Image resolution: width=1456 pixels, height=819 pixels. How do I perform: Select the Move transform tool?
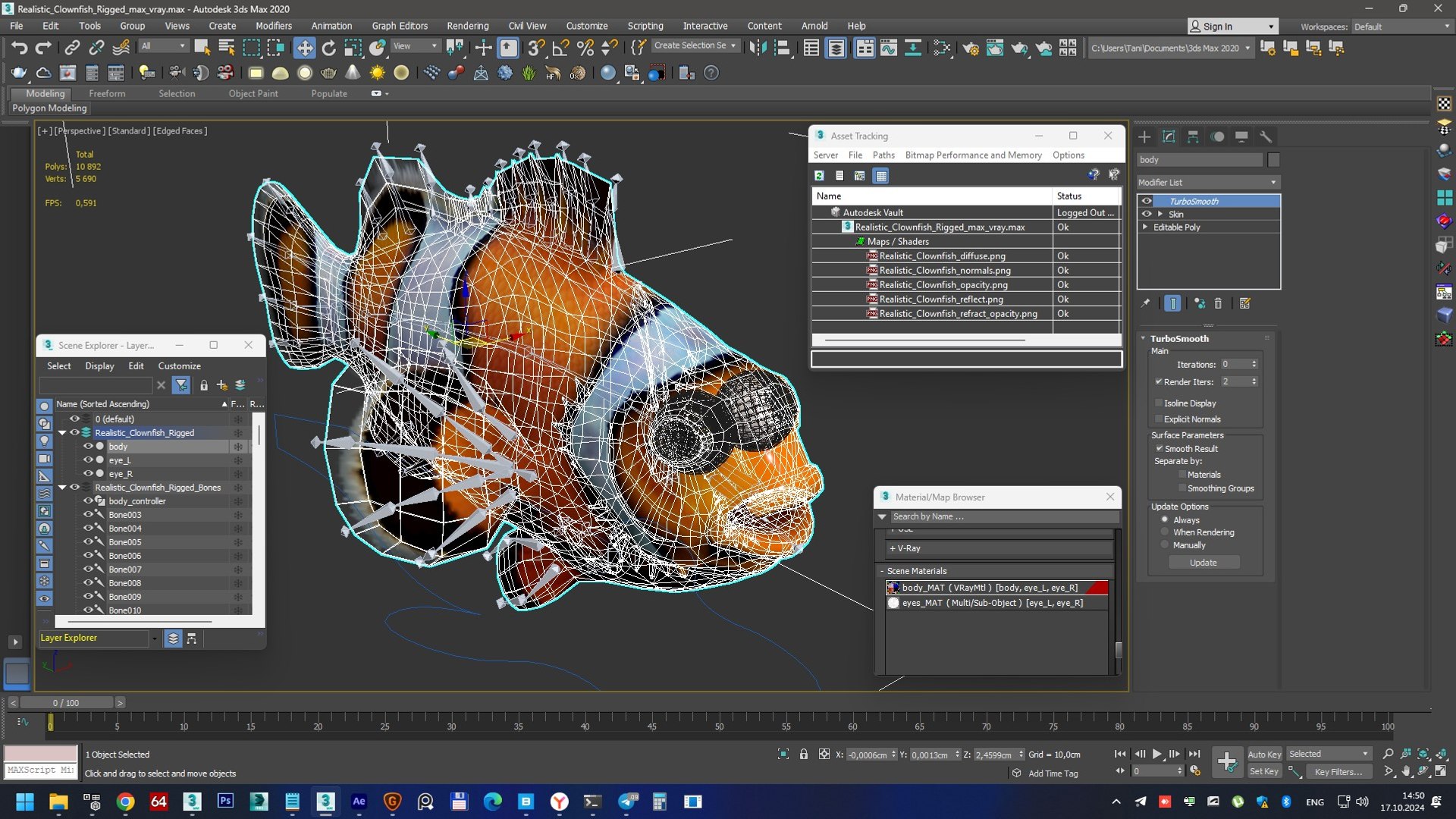click(x=304, y=48)
